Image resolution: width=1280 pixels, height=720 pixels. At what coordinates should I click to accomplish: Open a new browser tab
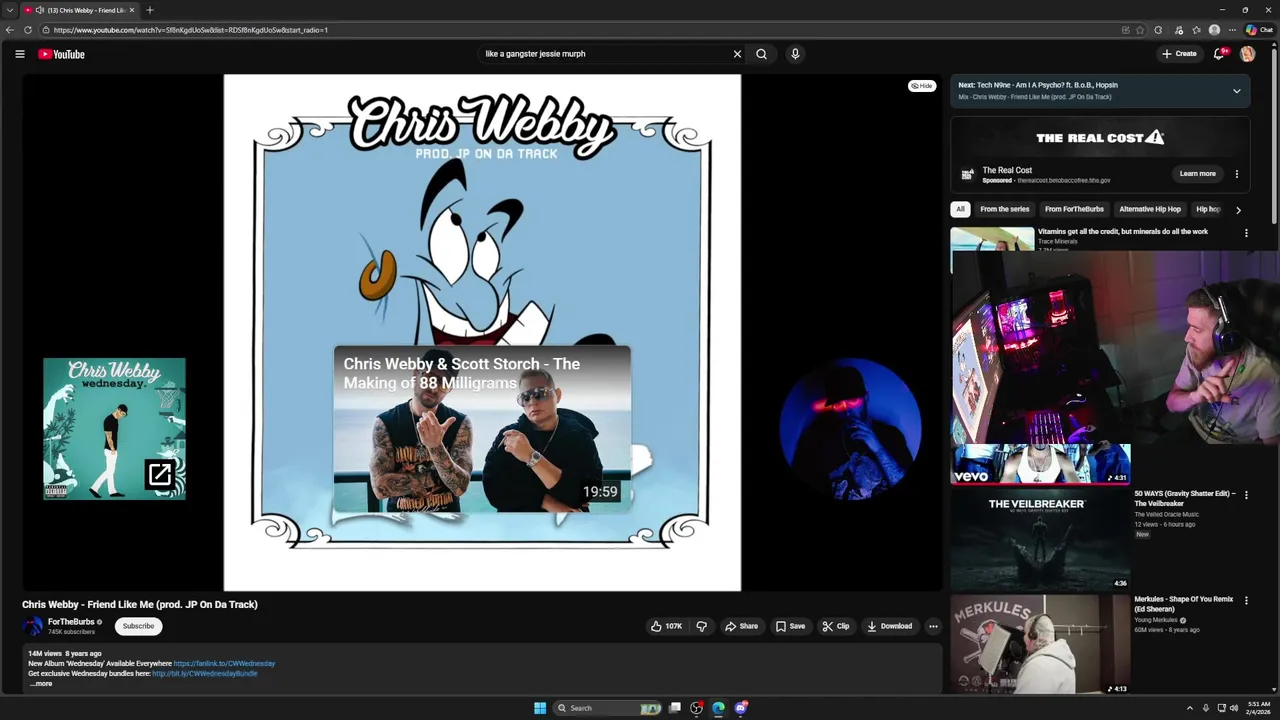pyautogui.click(x=150, y=10)
